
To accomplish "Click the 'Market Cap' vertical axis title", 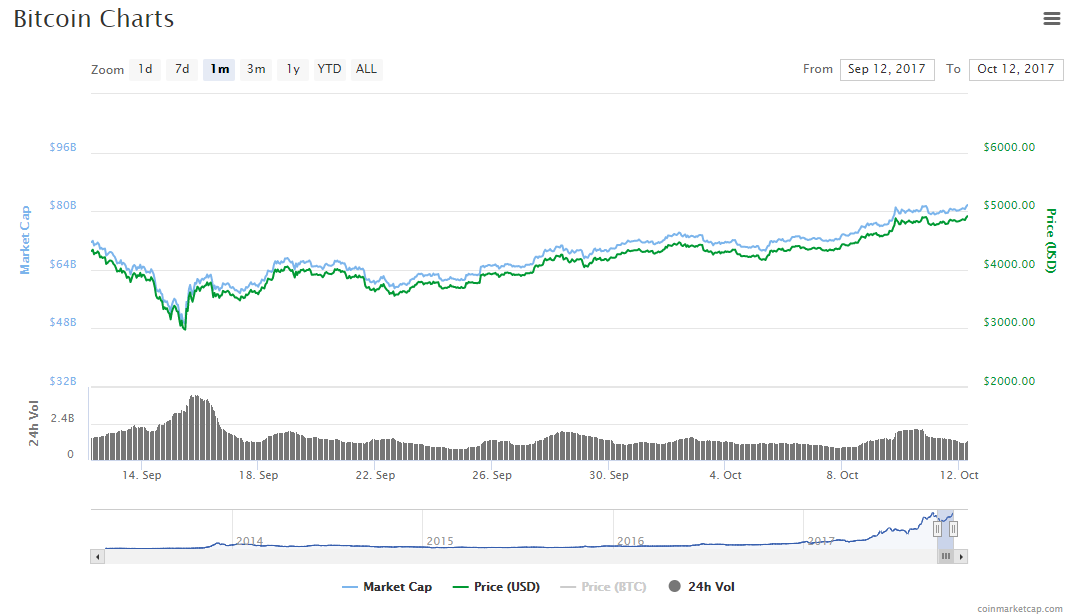I will 25,240.
